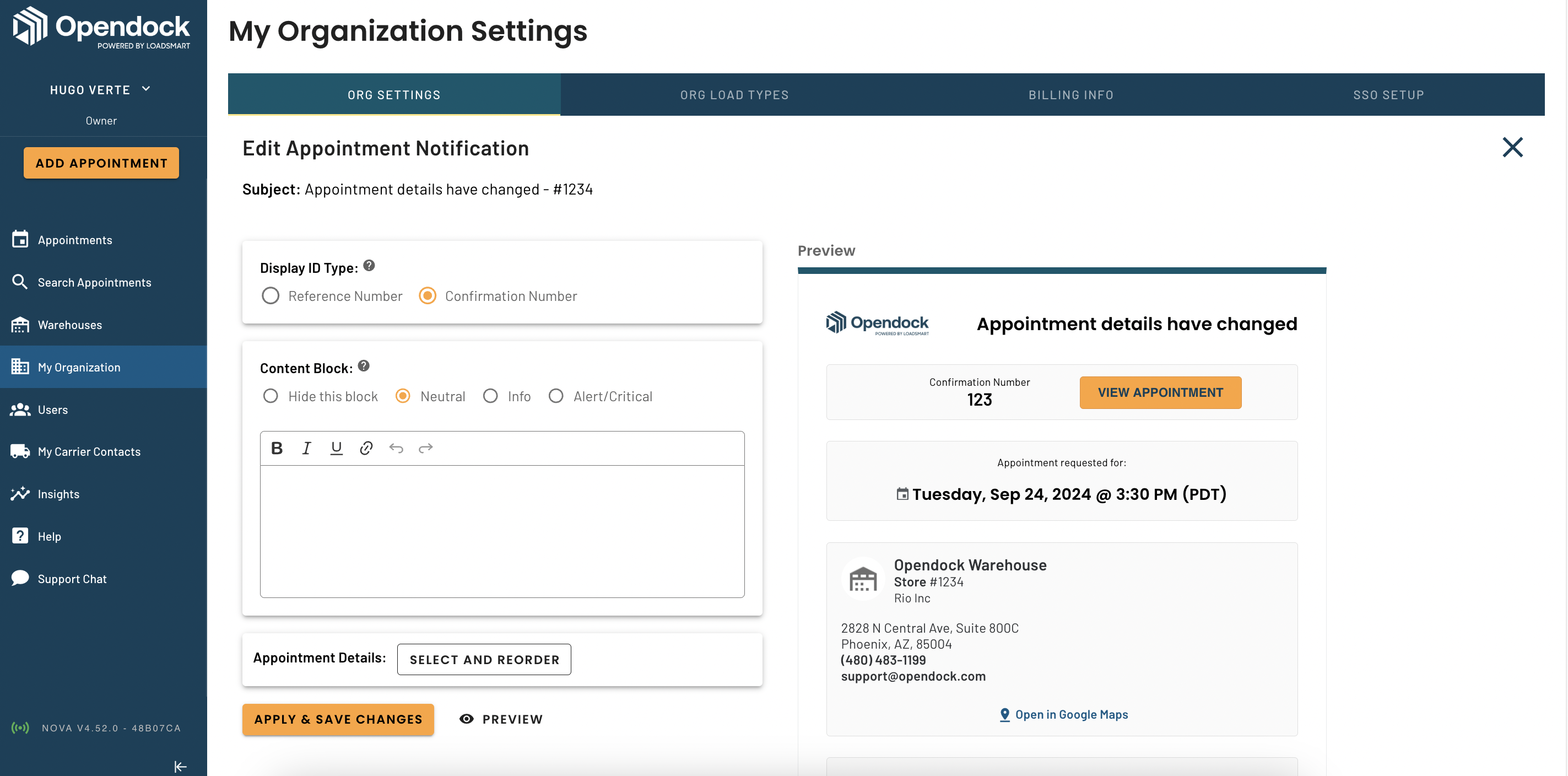The width and height of the screenshot is (1568, 776).
Task: Select the Neutral content block option
Action: (x=402, y=396)
